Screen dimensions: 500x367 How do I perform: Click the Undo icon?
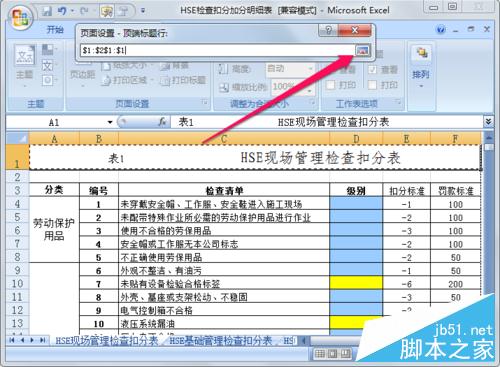coord(62,12)
